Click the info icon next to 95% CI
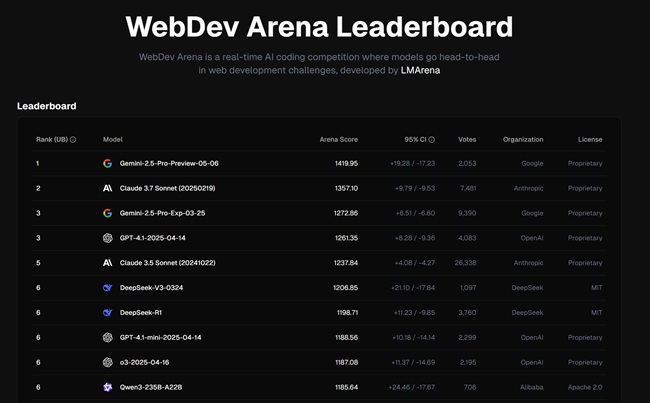Viewport: 650px width, 403px height. point(432,140)
